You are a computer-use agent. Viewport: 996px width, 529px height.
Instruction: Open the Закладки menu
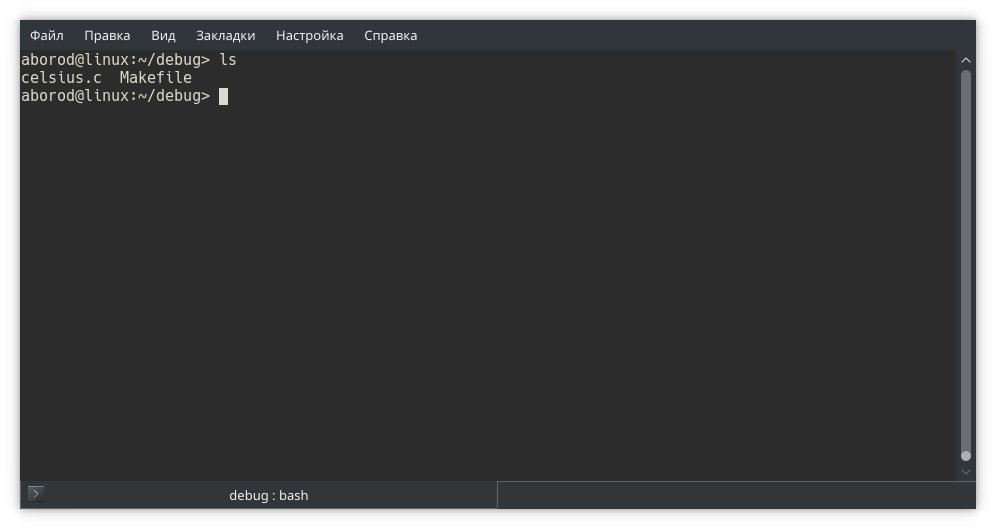tap(225, 35)
